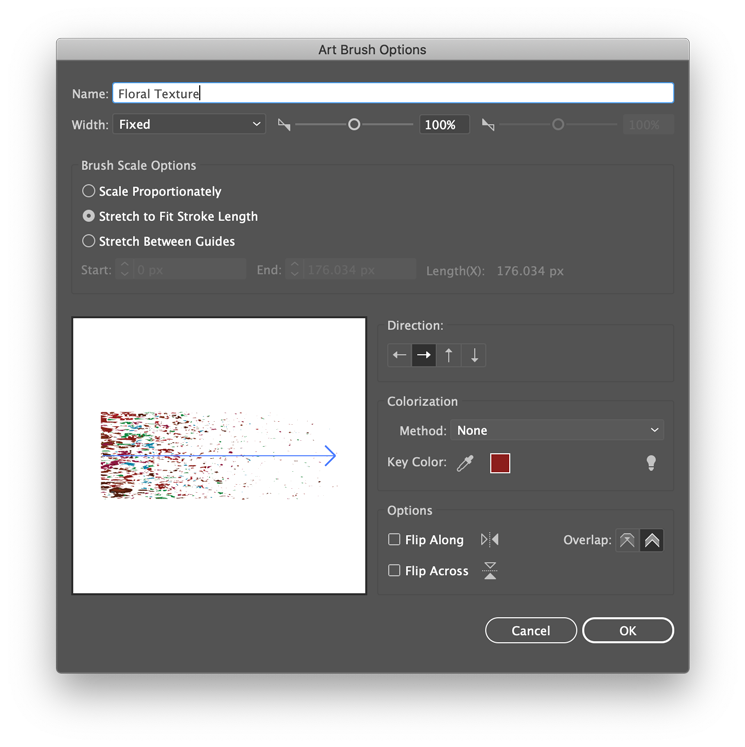
Task: Enable the Flip Across checkbox
Action: tap(394, 570)
